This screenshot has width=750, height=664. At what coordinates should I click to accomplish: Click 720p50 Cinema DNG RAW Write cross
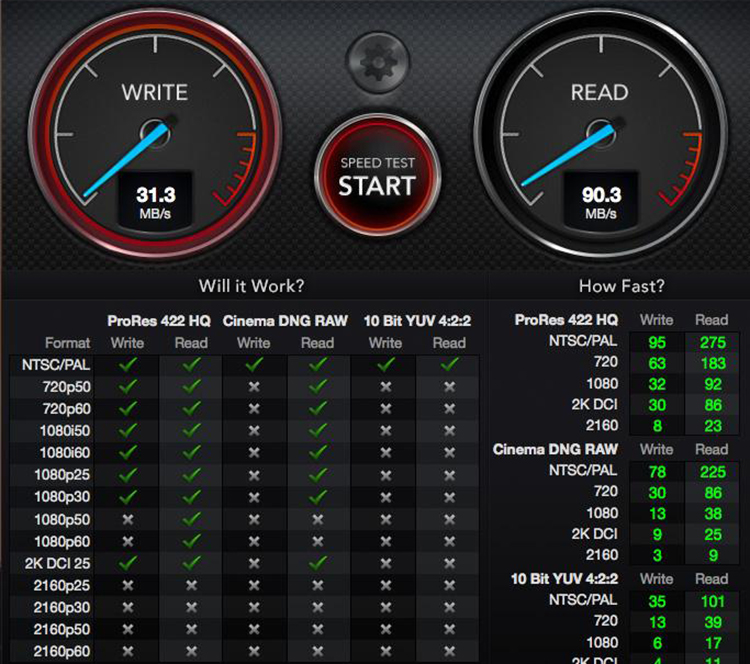(x=254, y=387)
